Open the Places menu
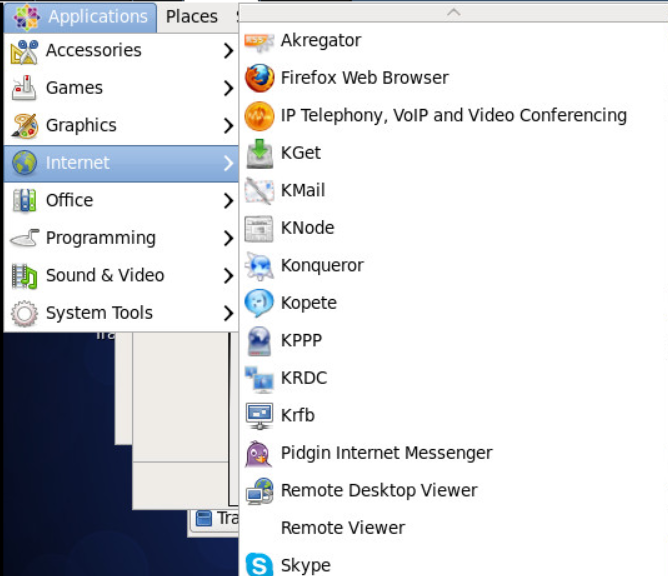Viewport: 668px width, 576px height. [192, 17]
